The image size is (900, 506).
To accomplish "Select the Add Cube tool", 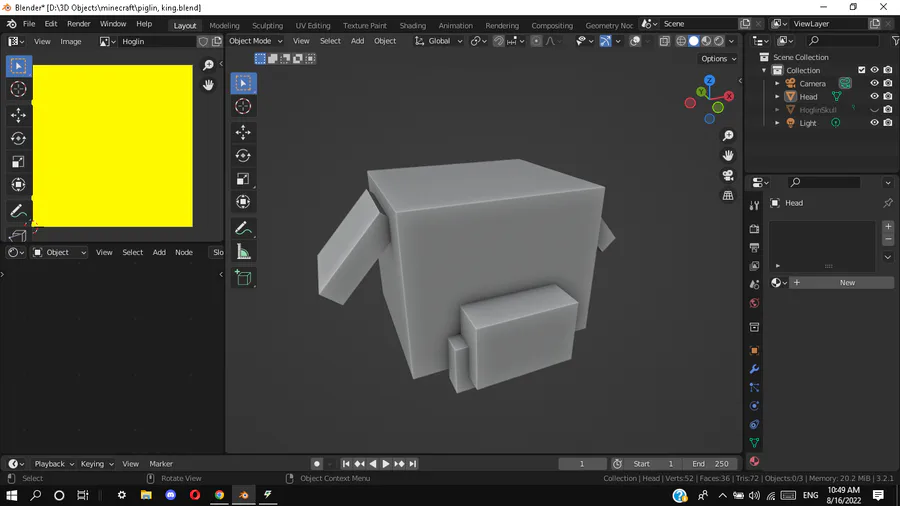I will (243, 278).
